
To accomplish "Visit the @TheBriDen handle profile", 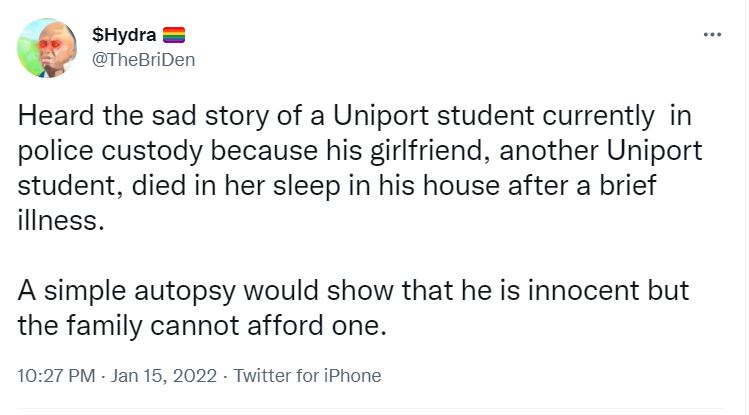I will pyautogui.click(x=143, y=59).
